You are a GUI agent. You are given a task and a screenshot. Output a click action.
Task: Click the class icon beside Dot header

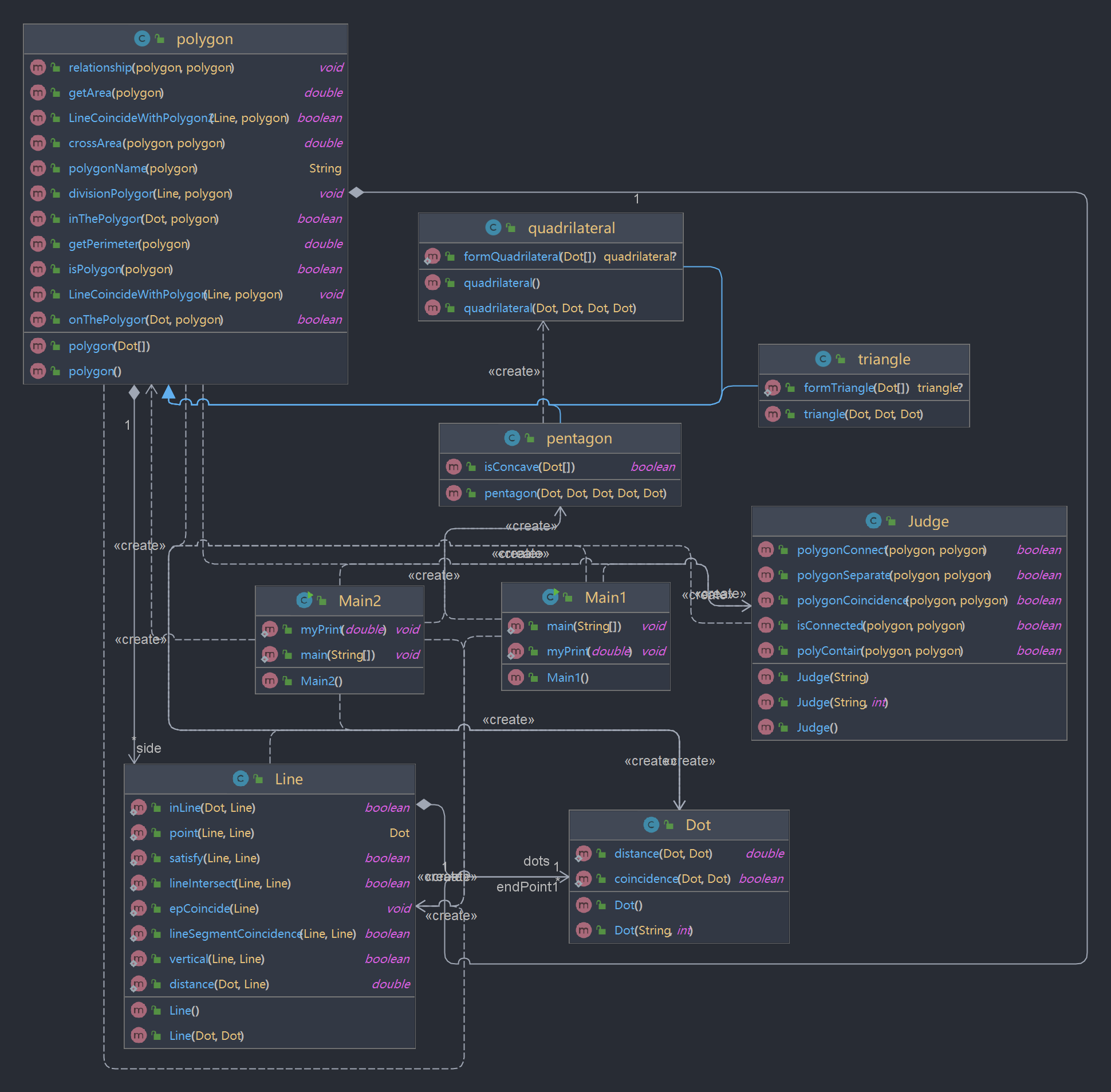(651, 825)
